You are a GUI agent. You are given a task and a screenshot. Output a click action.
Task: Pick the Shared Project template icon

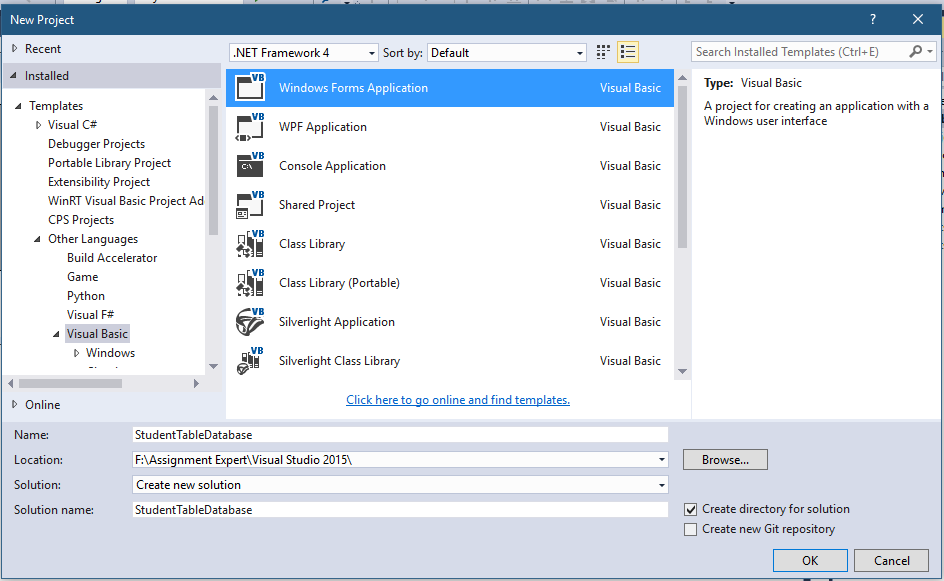[x=249, y=205]
